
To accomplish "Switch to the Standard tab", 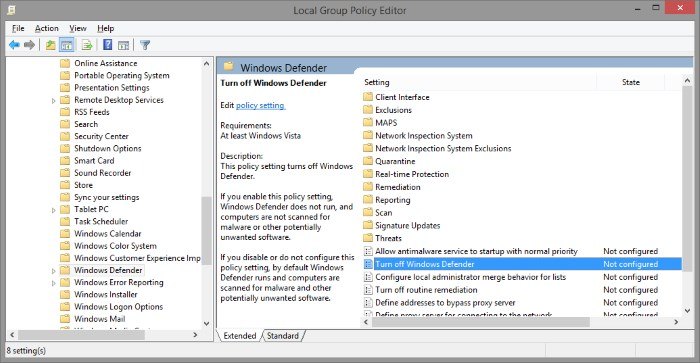I will coord(283,336).
